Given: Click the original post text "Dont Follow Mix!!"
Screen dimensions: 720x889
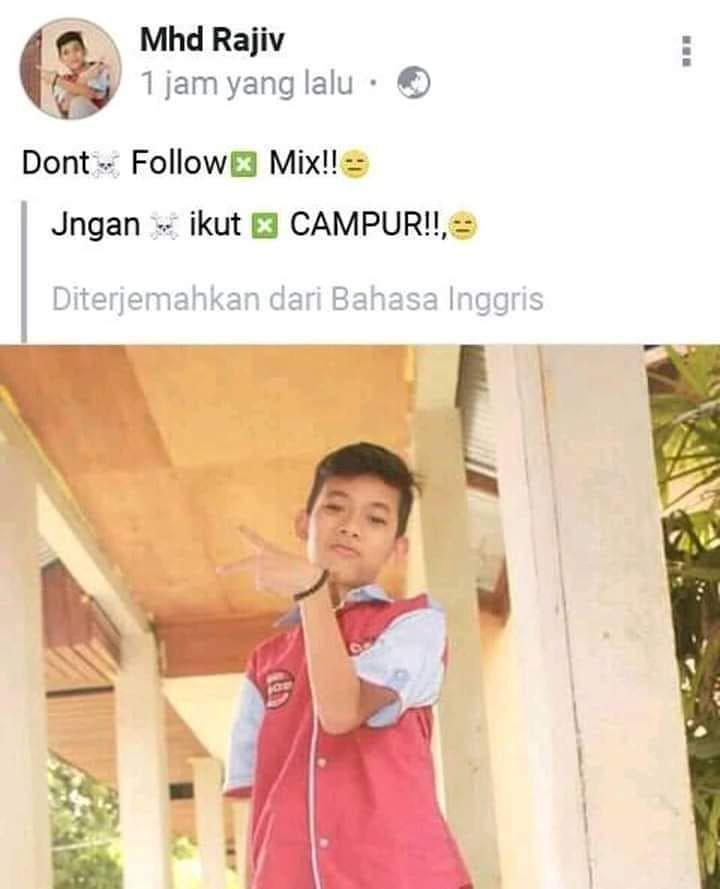Looking at the screenshot, I should (196, 164).
